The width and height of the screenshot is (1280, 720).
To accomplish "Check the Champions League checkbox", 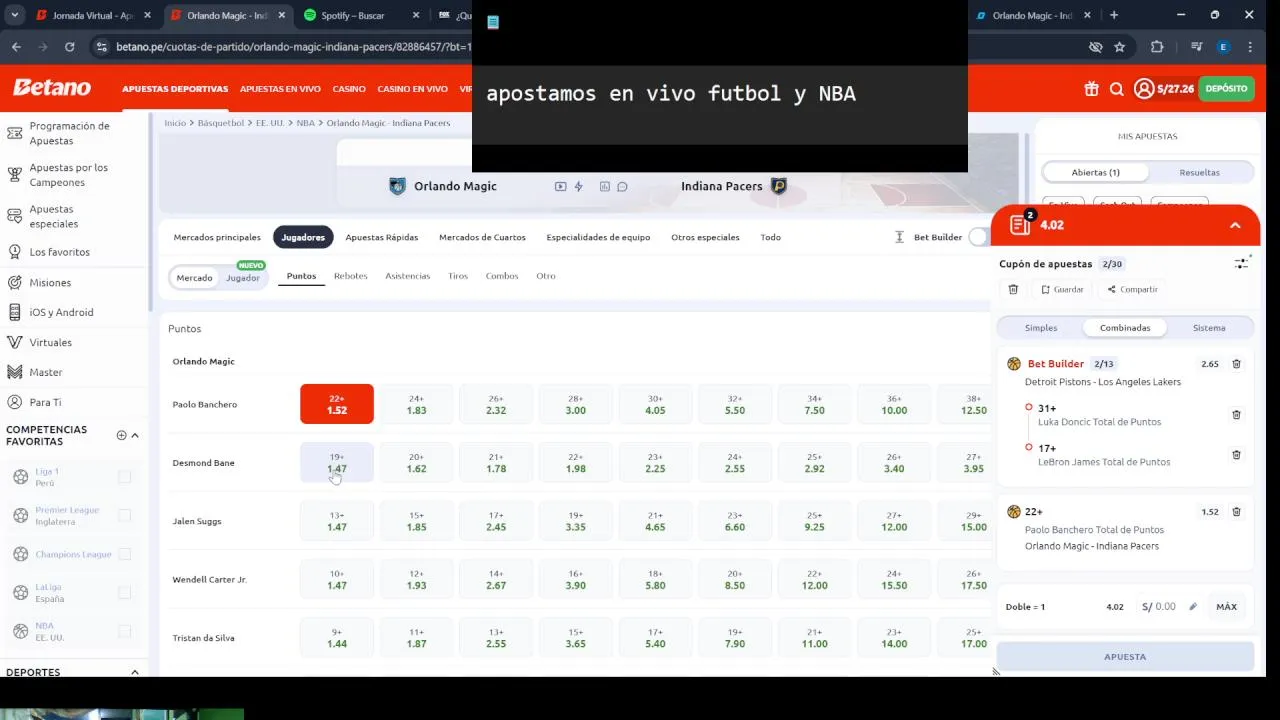I will tap(125, 554).
